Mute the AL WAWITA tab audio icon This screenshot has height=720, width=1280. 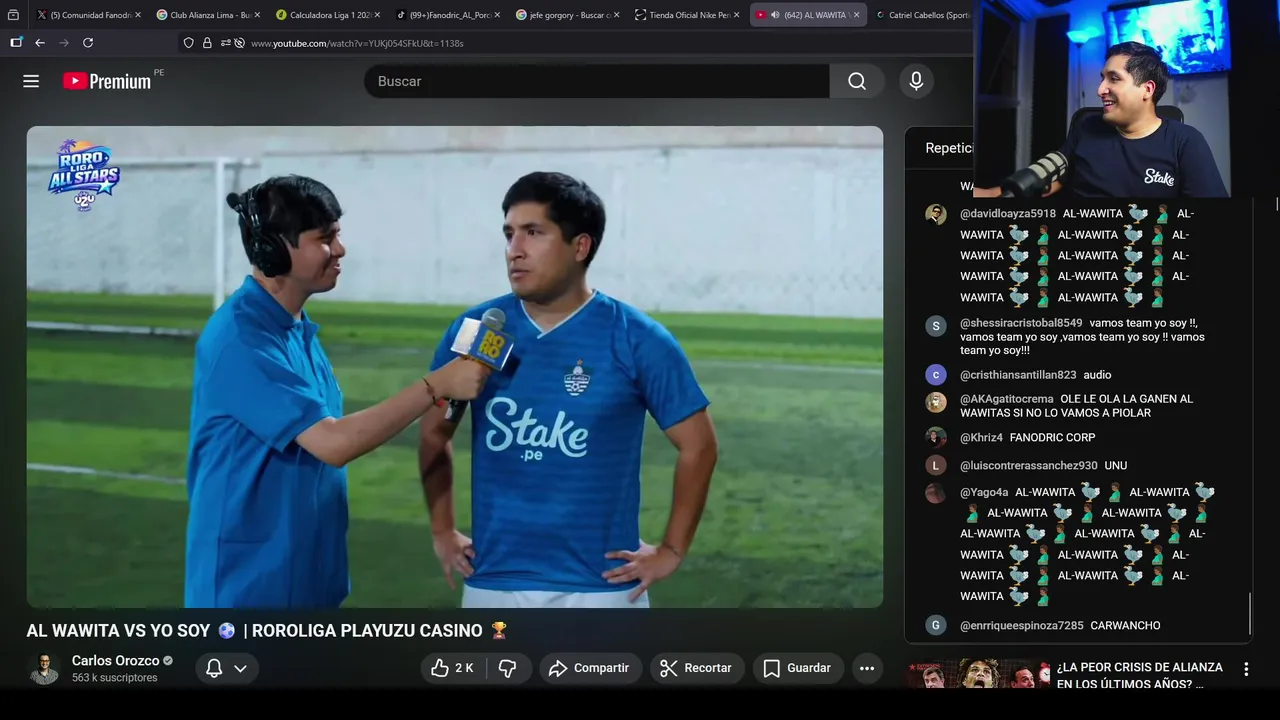pyautogui.click(x=775, y=15)
